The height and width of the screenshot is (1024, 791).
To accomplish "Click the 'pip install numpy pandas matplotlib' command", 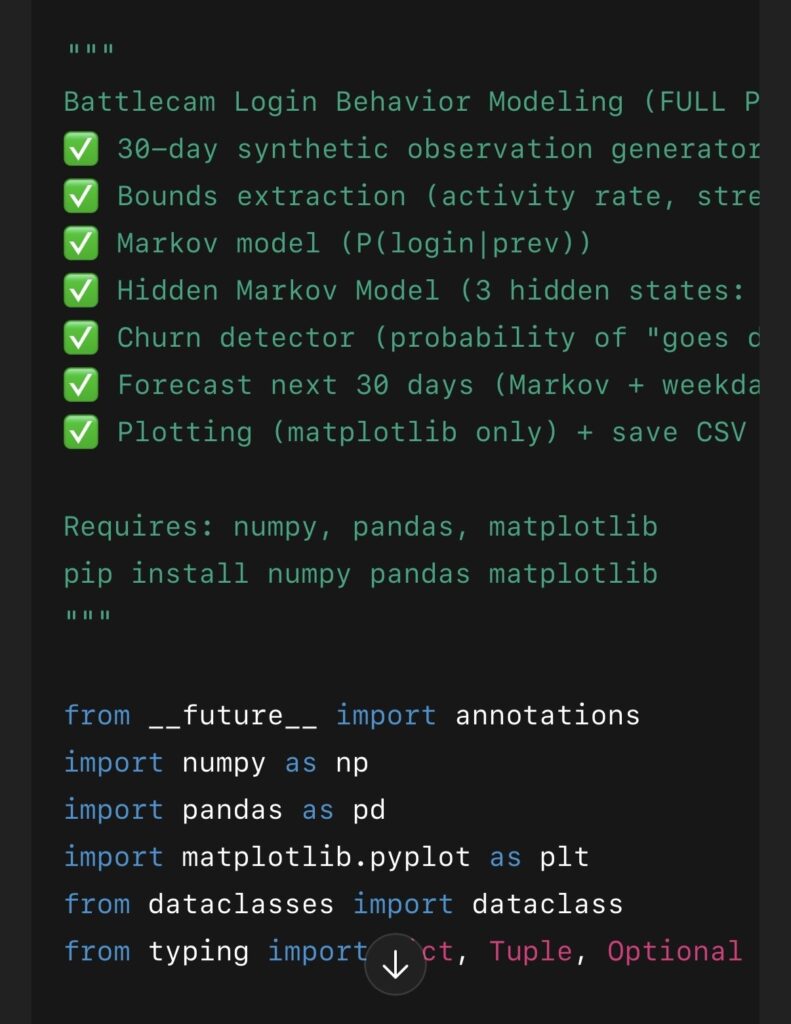I will (360, 574).
